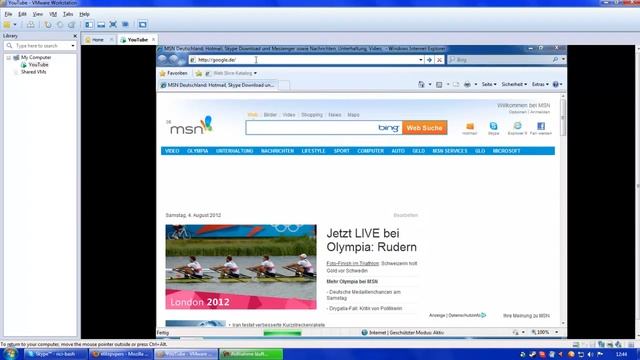The width and height of the screenshot is (640, 360).
Task: Close the YouTube VM tab
Action: [153, 40]
